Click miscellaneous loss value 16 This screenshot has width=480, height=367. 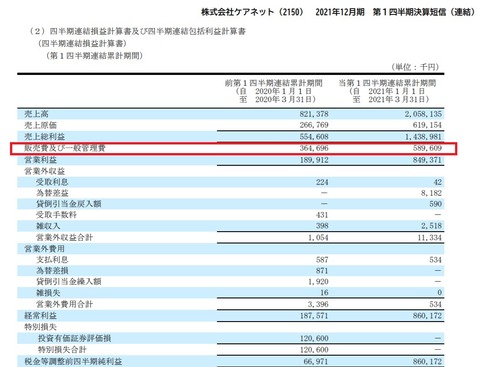click(x=324, y=293)
